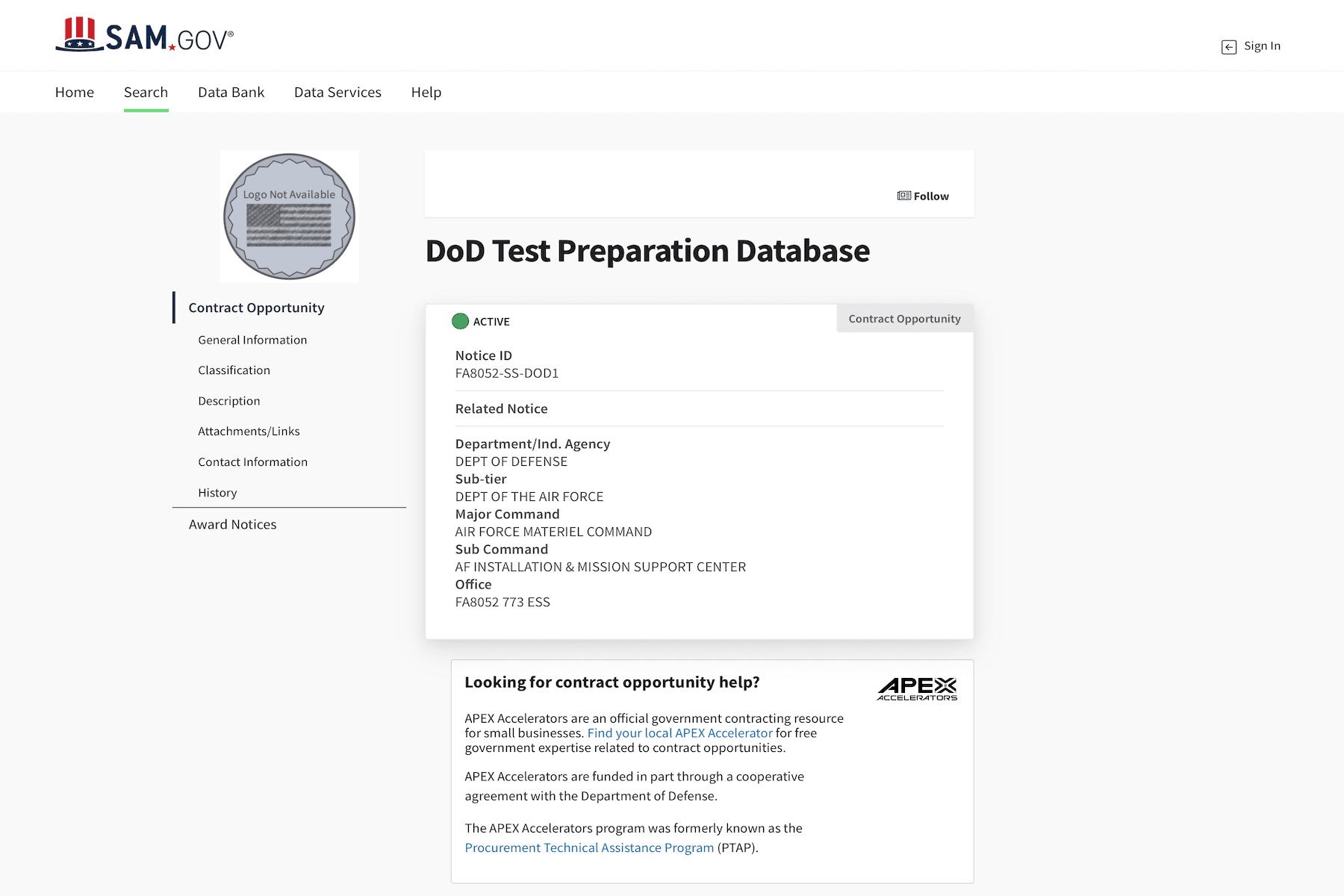Click AF INSTALLATION & MISSION SUPPORT CENTER text
The image size is (1344, 896).
[600, 567]
